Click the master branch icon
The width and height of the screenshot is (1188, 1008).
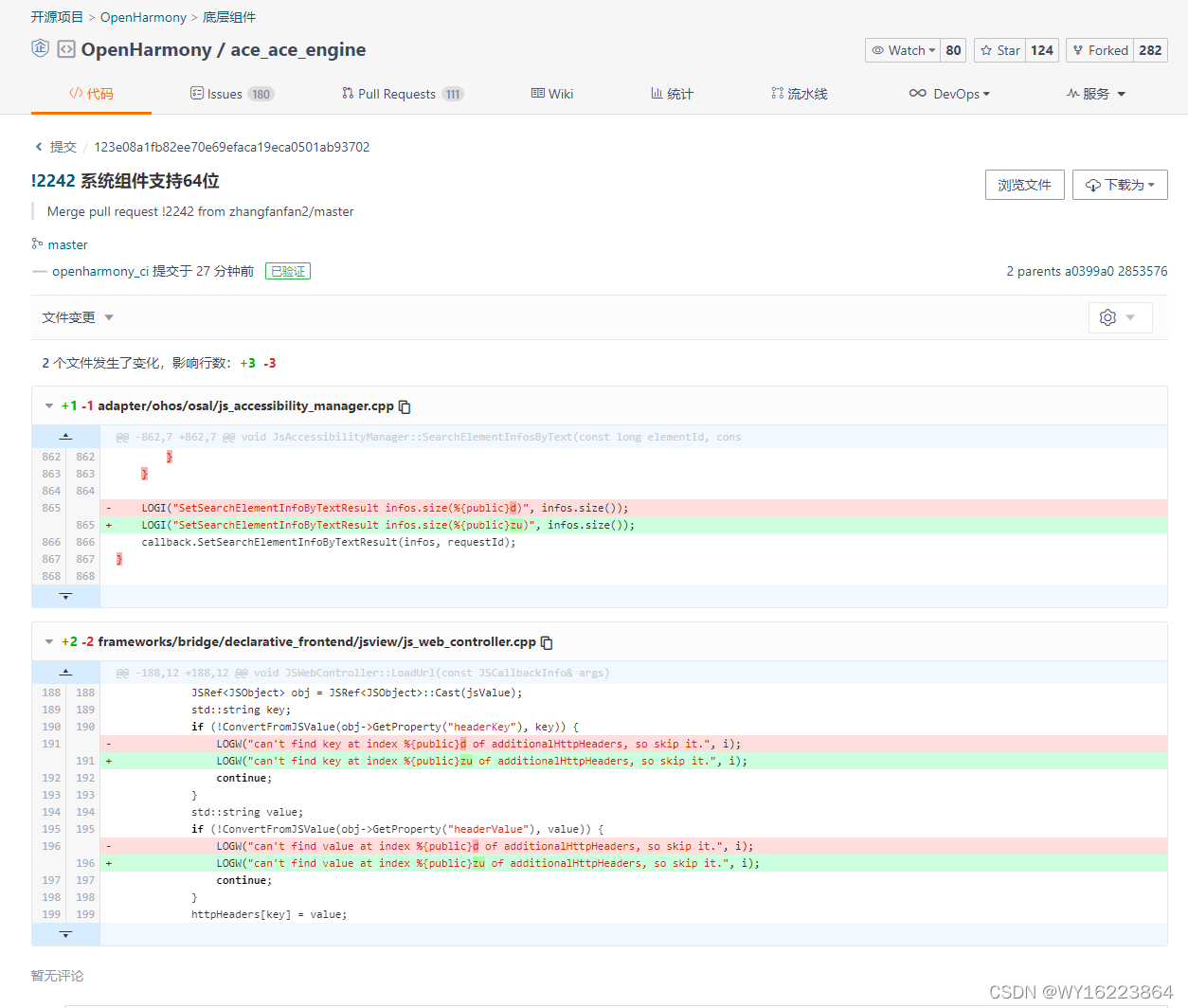(x=37, y=243)
